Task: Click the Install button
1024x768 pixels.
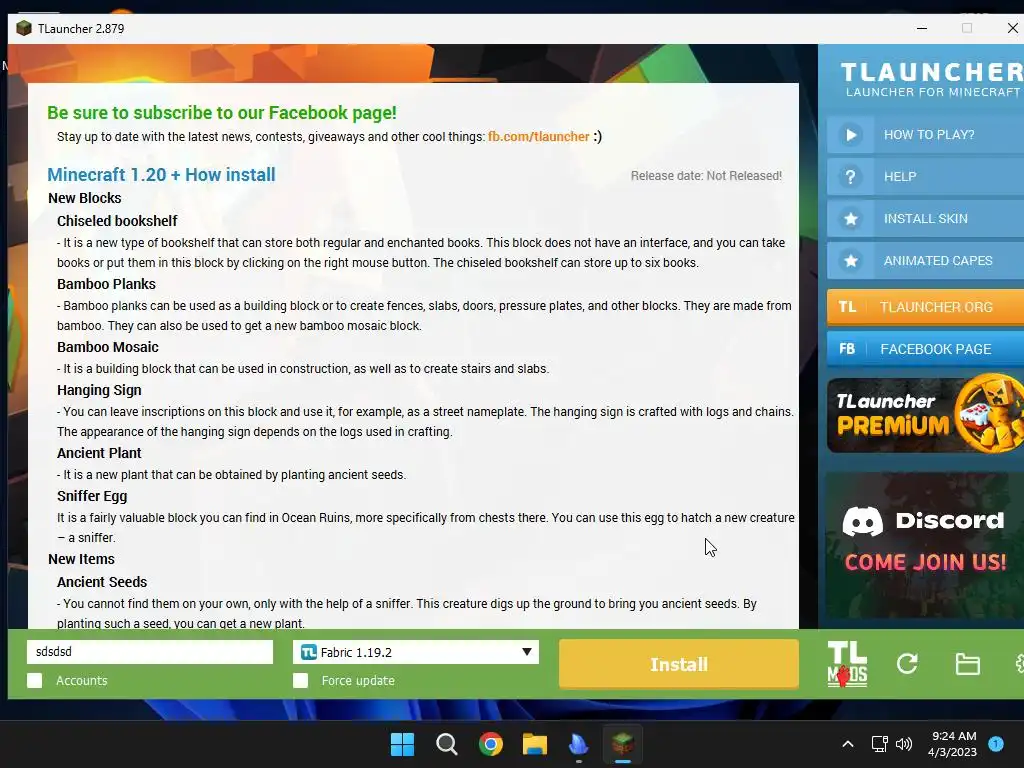Action: point(679,664)
